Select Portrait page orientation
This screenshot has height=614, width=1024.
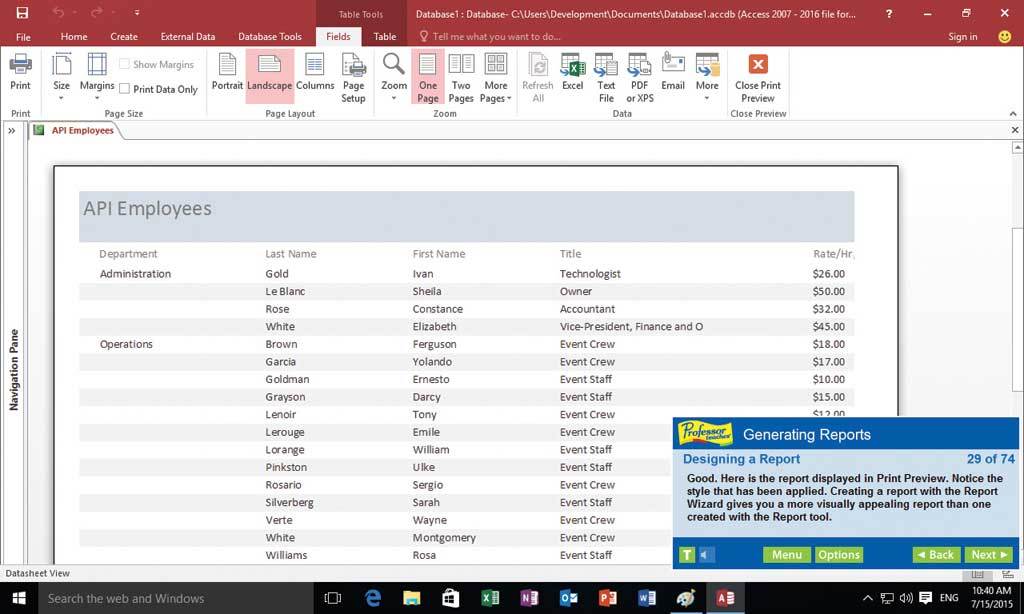tap(227, 73)
